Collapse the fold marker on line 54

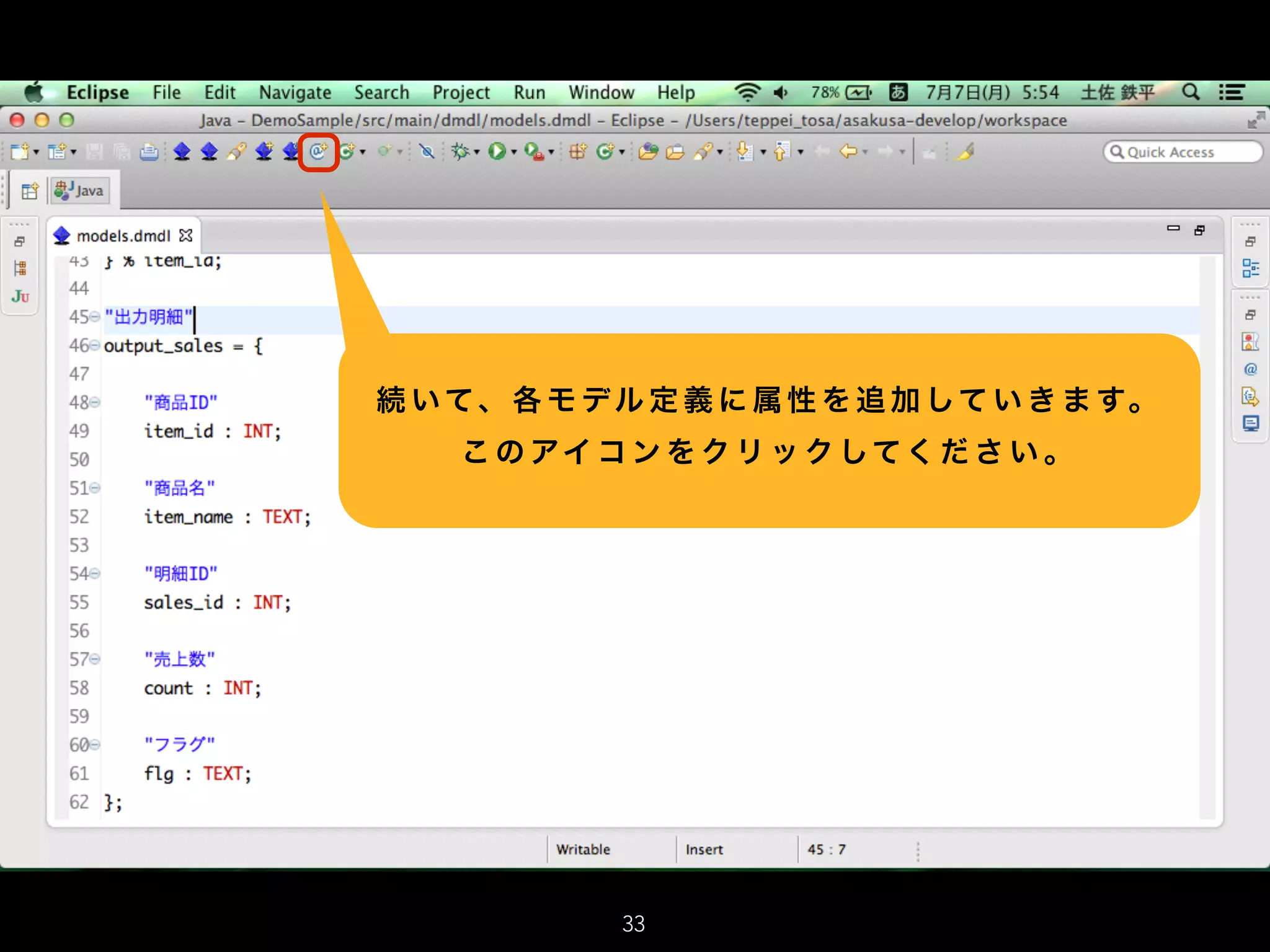tap(94, 574)
